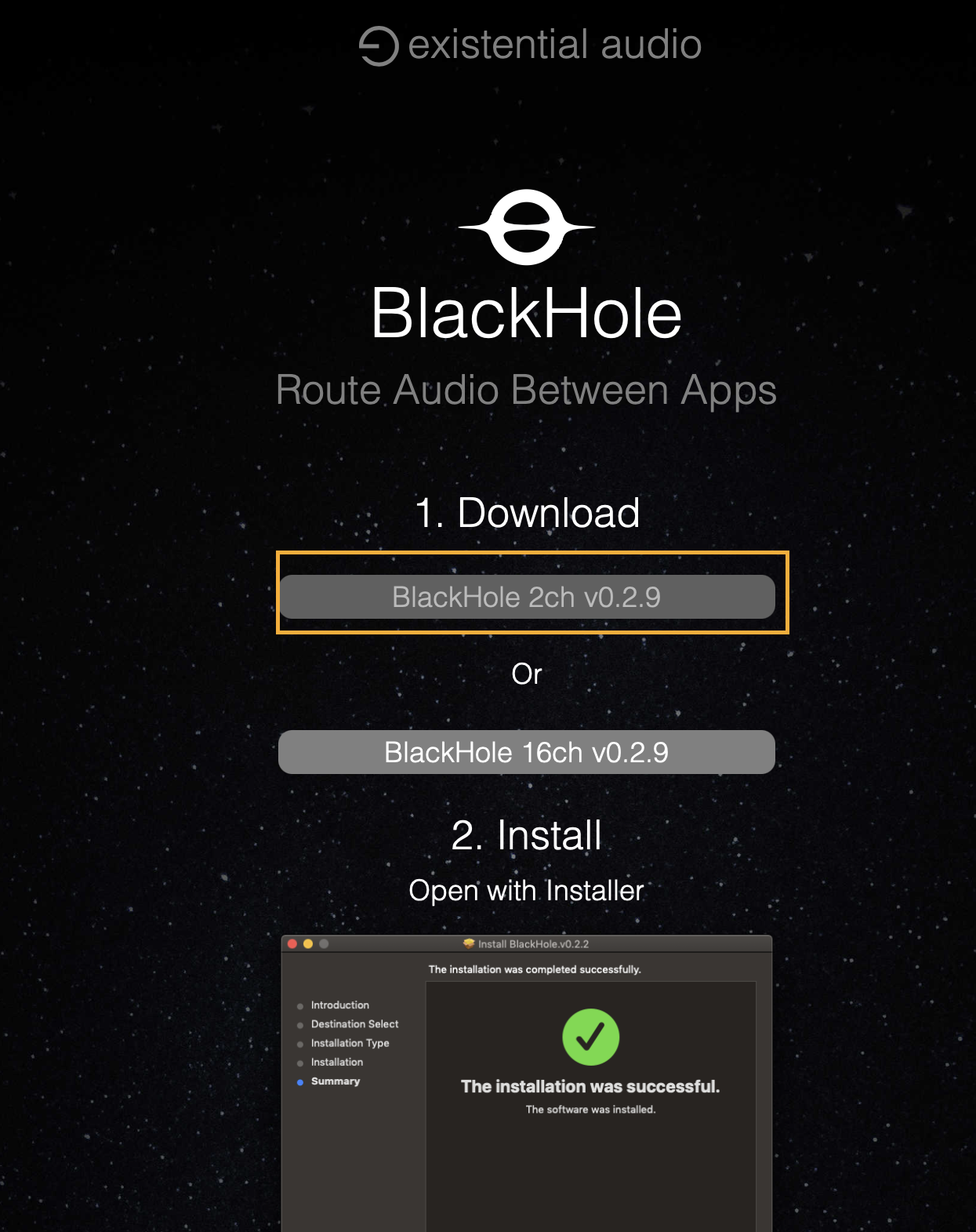Click the Install BlackHole.v0.2.2 window title
Image resolution: width=976 pixels, height=1232 pixels.
[533, 944]
